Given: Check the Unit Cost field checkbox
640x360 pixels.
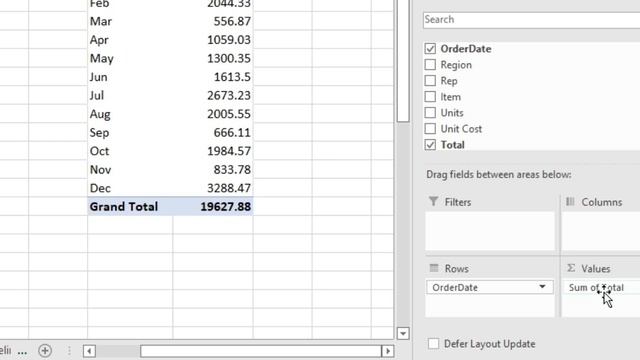Looking at the screenshot, I should coord(430,129).
